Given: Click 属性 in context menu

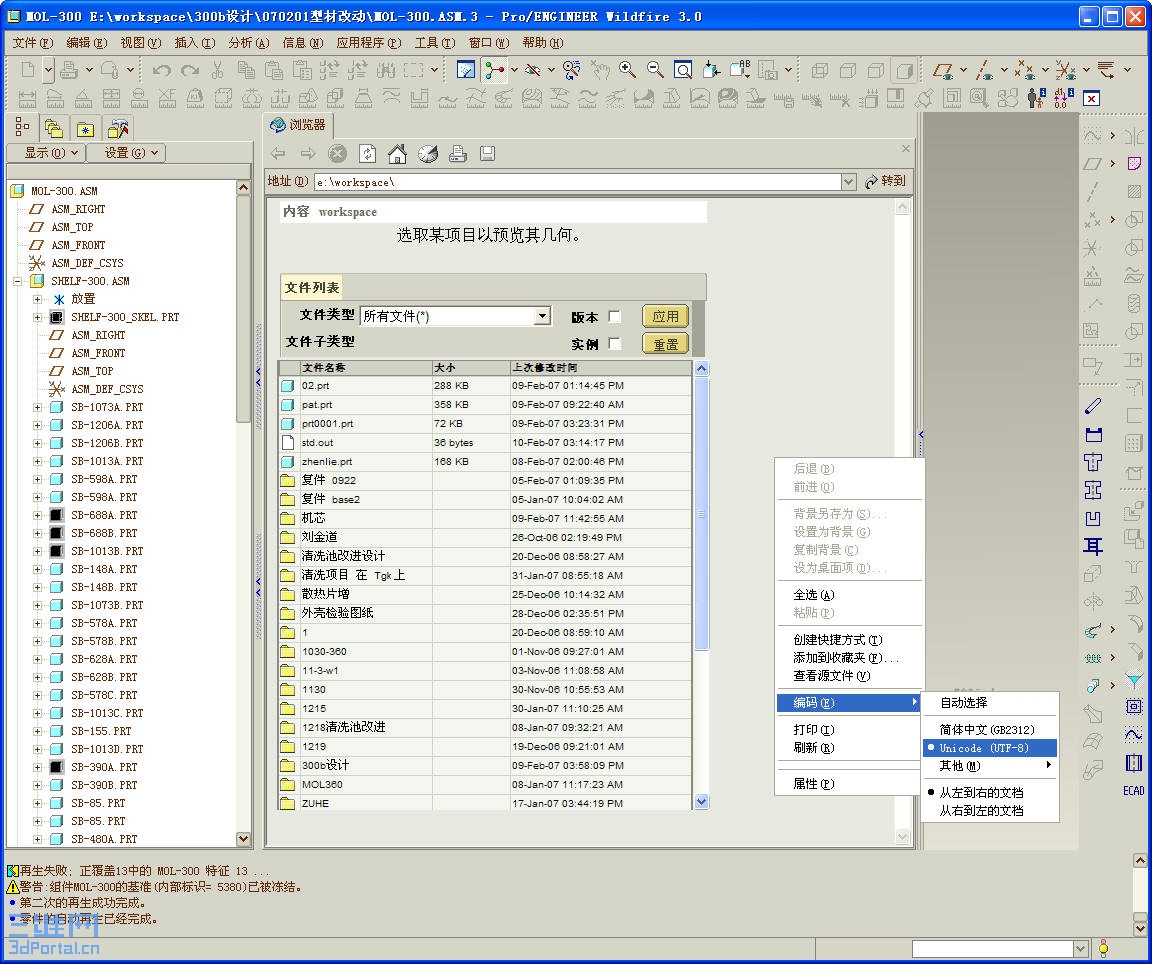Looking at the screenshot, I should point(849,784).
